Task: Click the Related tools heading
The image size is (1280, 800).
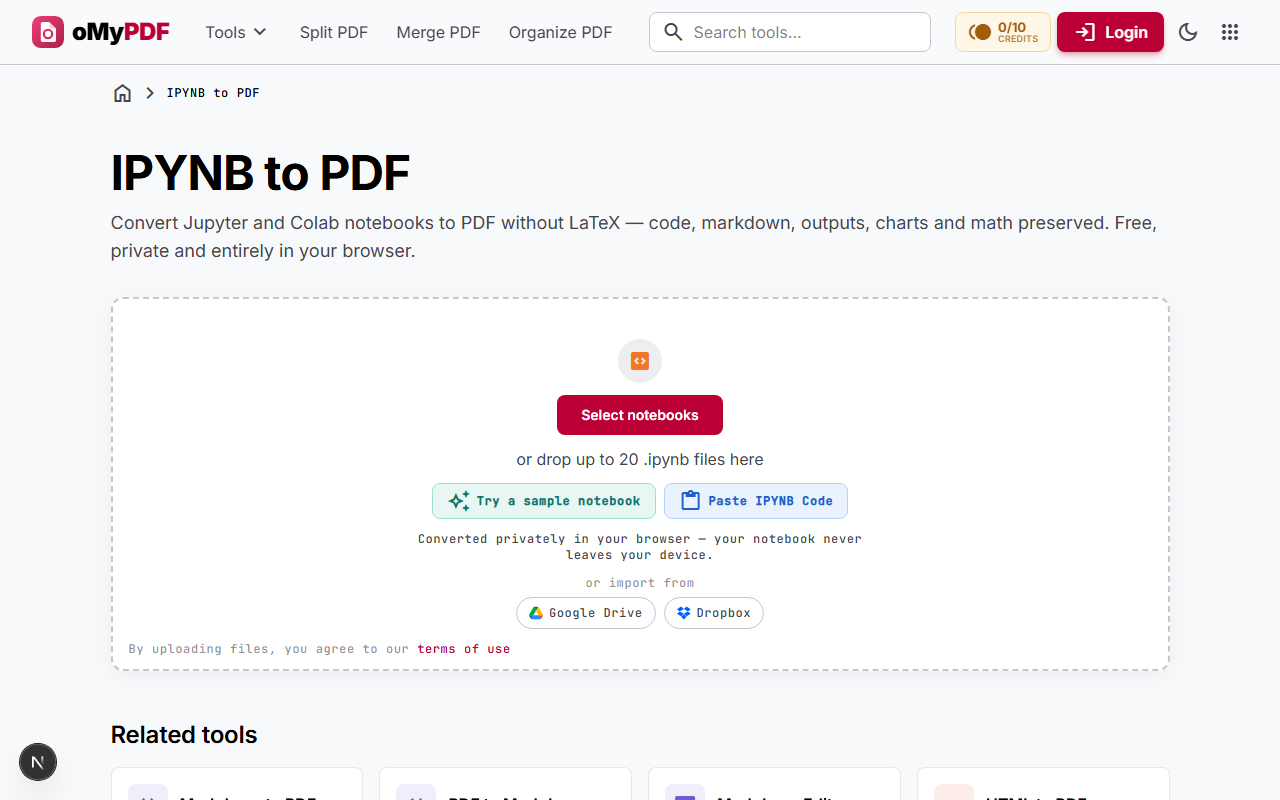Action: click(184, 735)
